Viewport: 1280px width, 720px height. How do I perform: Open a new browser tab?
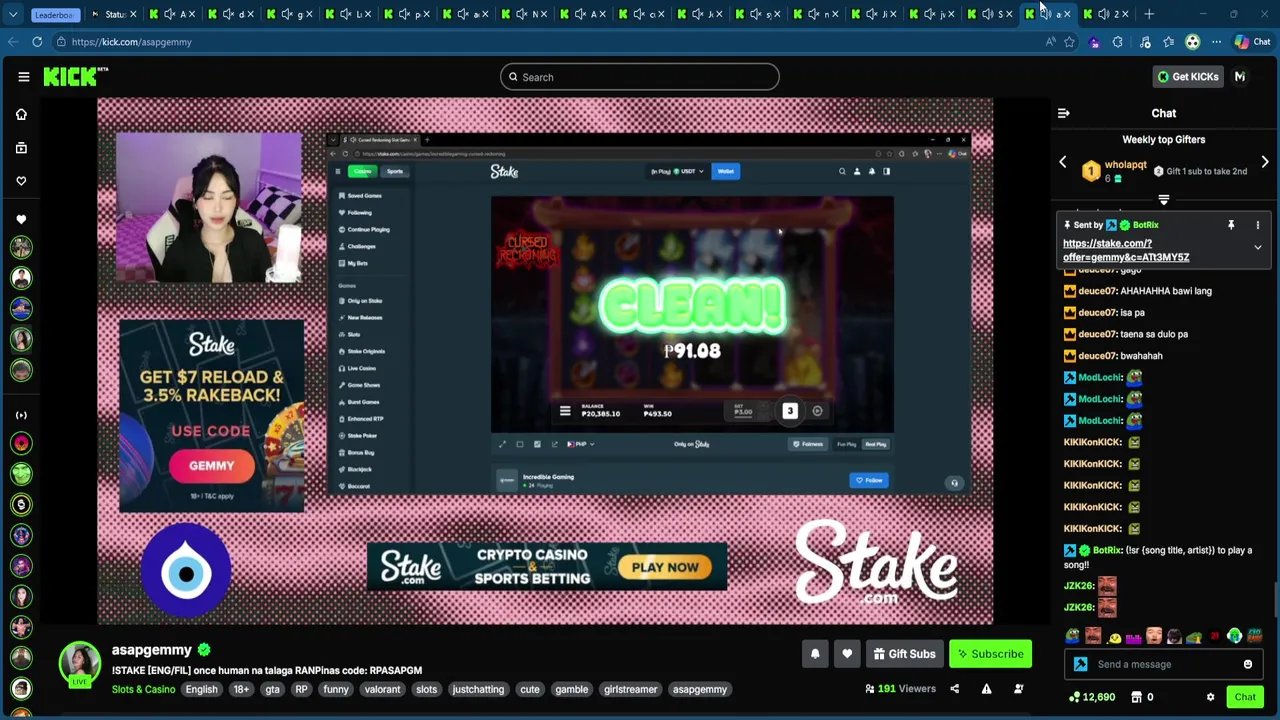tap(1149, 14)
